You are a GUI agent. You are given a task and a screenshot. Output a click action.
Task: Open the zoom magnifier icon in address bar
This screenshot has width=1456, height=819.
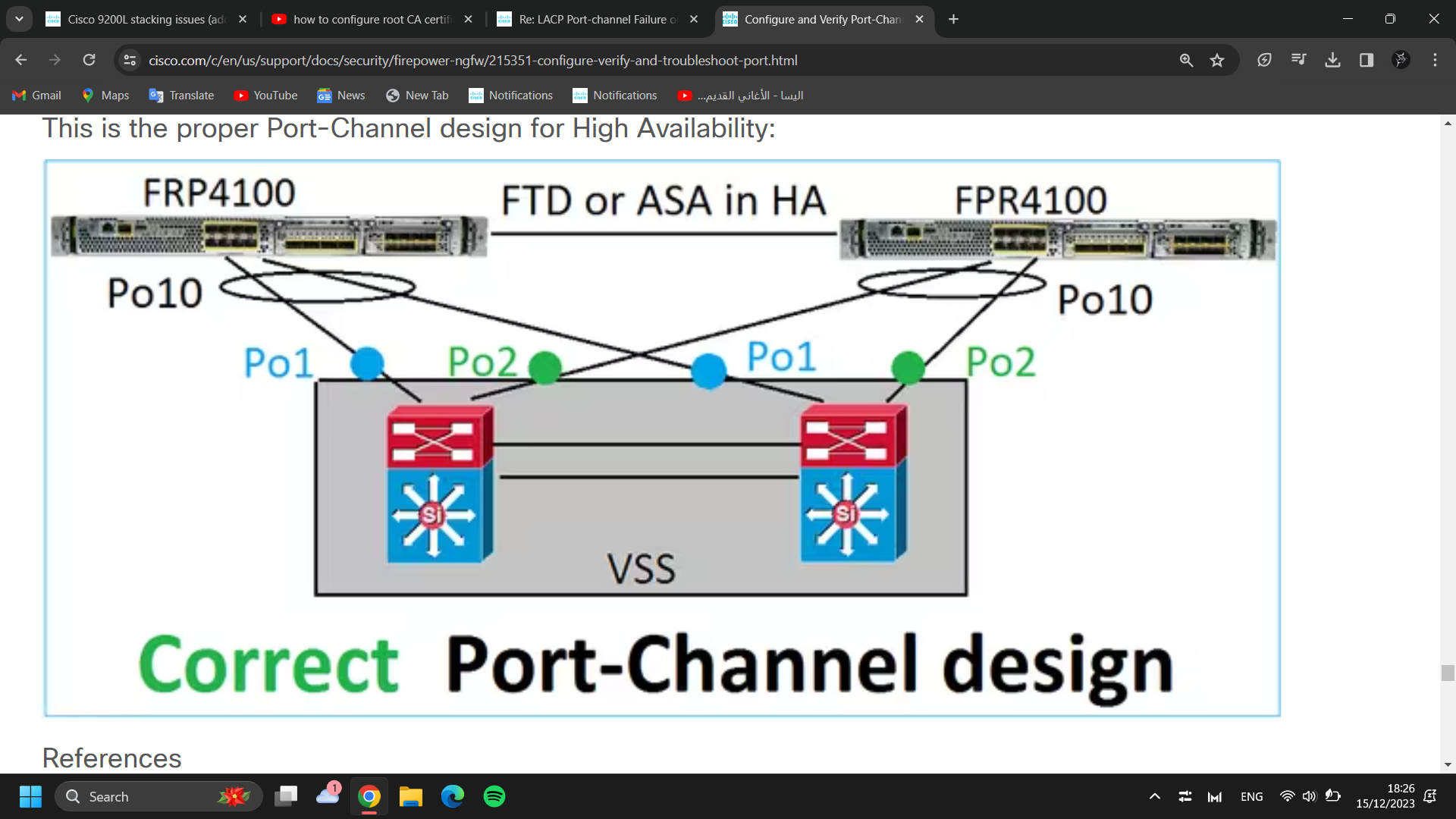pyautogui.click(x=1186, y=60)
